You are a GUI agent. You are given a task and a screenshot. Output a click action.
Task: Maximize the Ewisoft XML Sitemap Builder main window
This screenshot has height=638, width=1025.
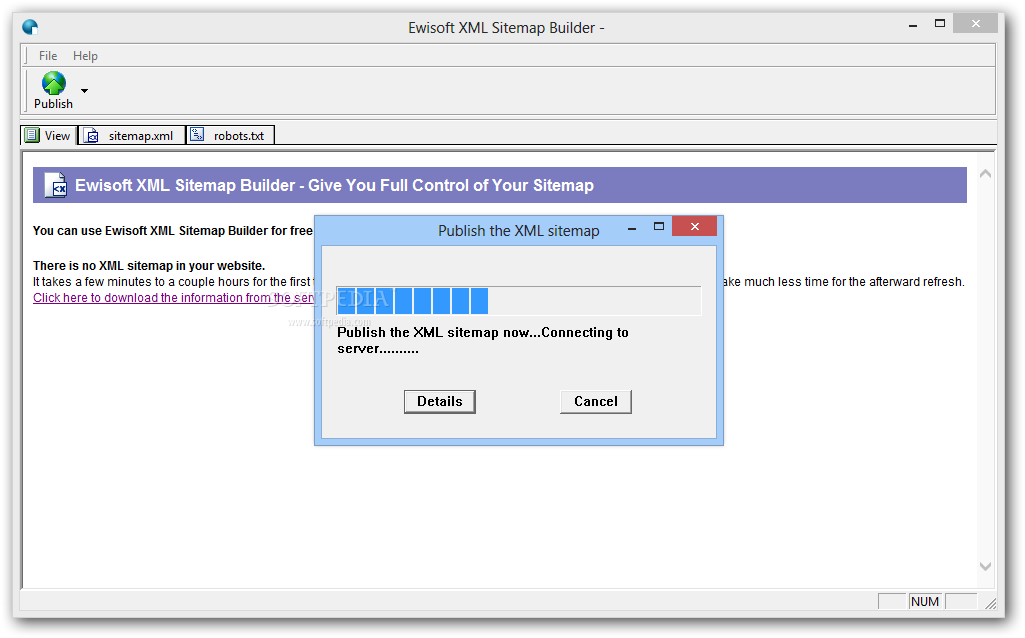pyautogui.click(x=940, y=24)
